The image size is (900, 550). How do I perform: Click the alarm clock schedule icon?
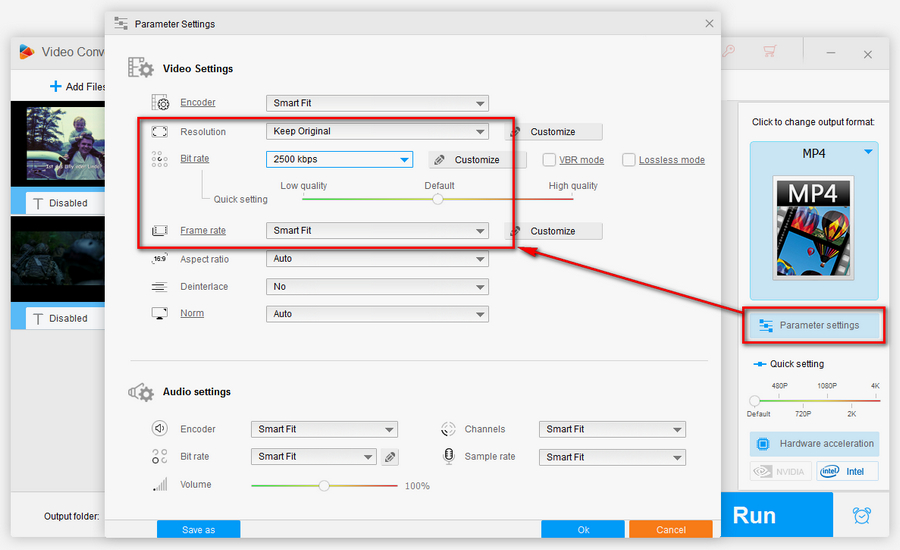861,515
